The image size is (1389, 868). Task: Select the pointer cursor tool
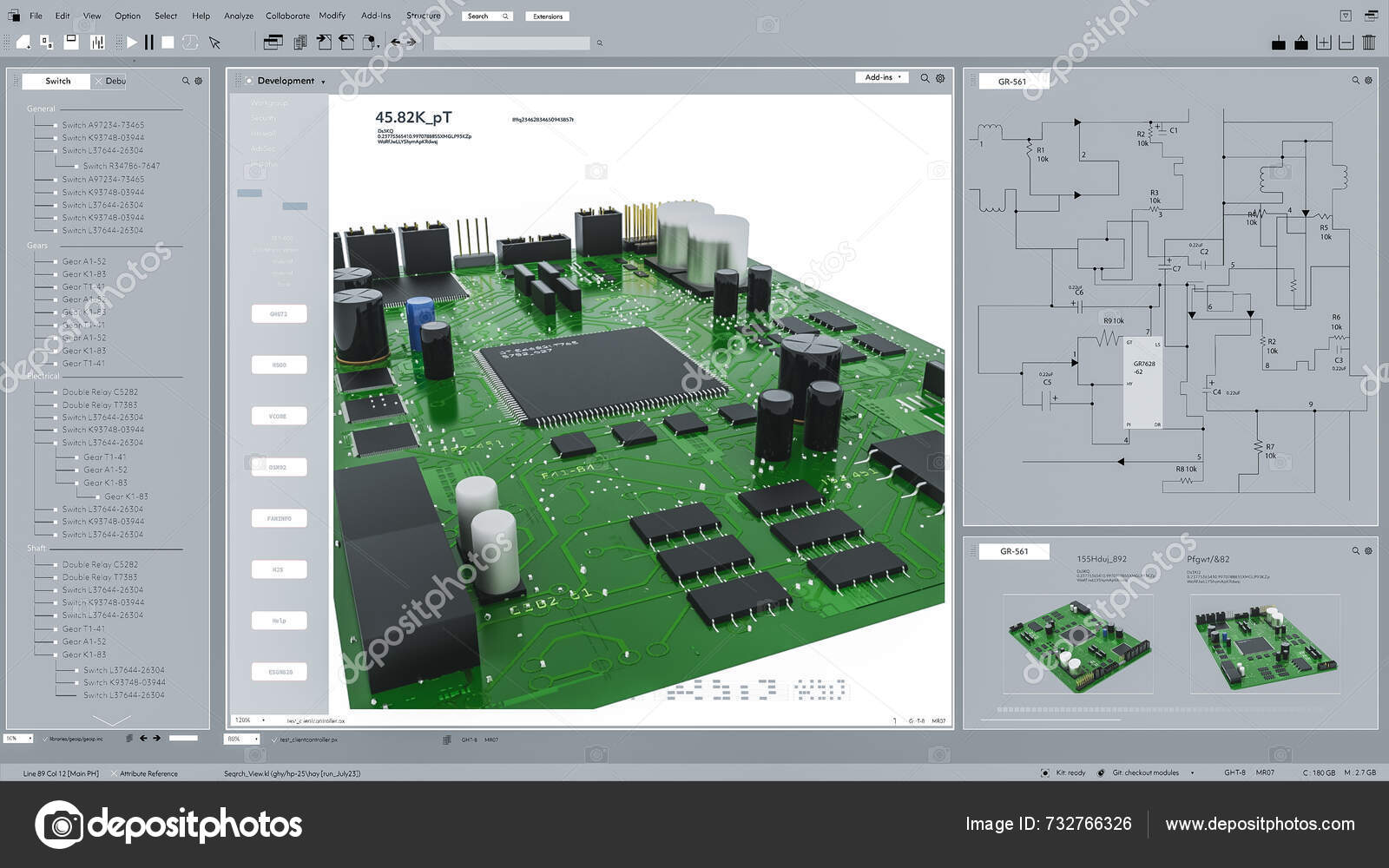pyautogui.click(x=214, y=42)
